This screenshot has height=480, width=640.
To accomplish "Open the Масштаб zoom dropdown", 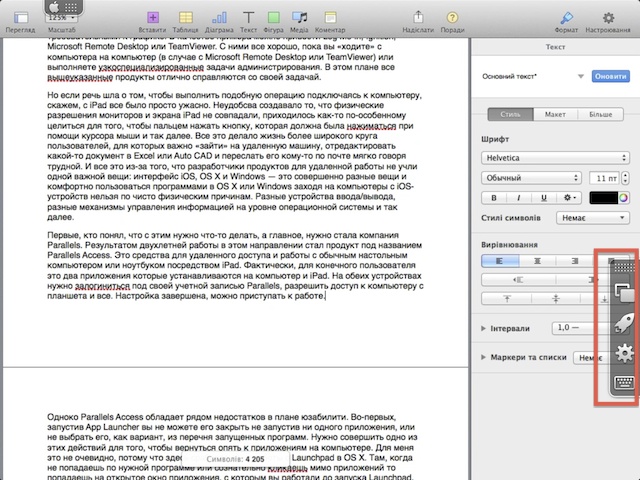I will (61, 18).
